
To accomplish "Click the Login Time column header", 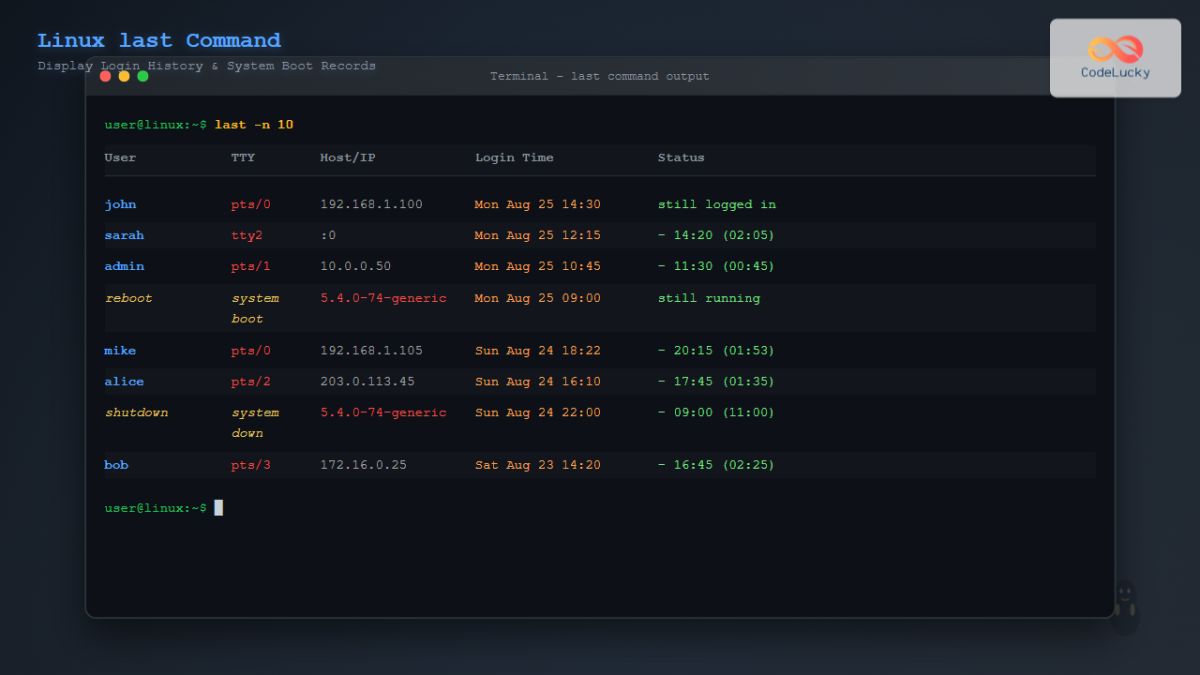I will [514, 158].
